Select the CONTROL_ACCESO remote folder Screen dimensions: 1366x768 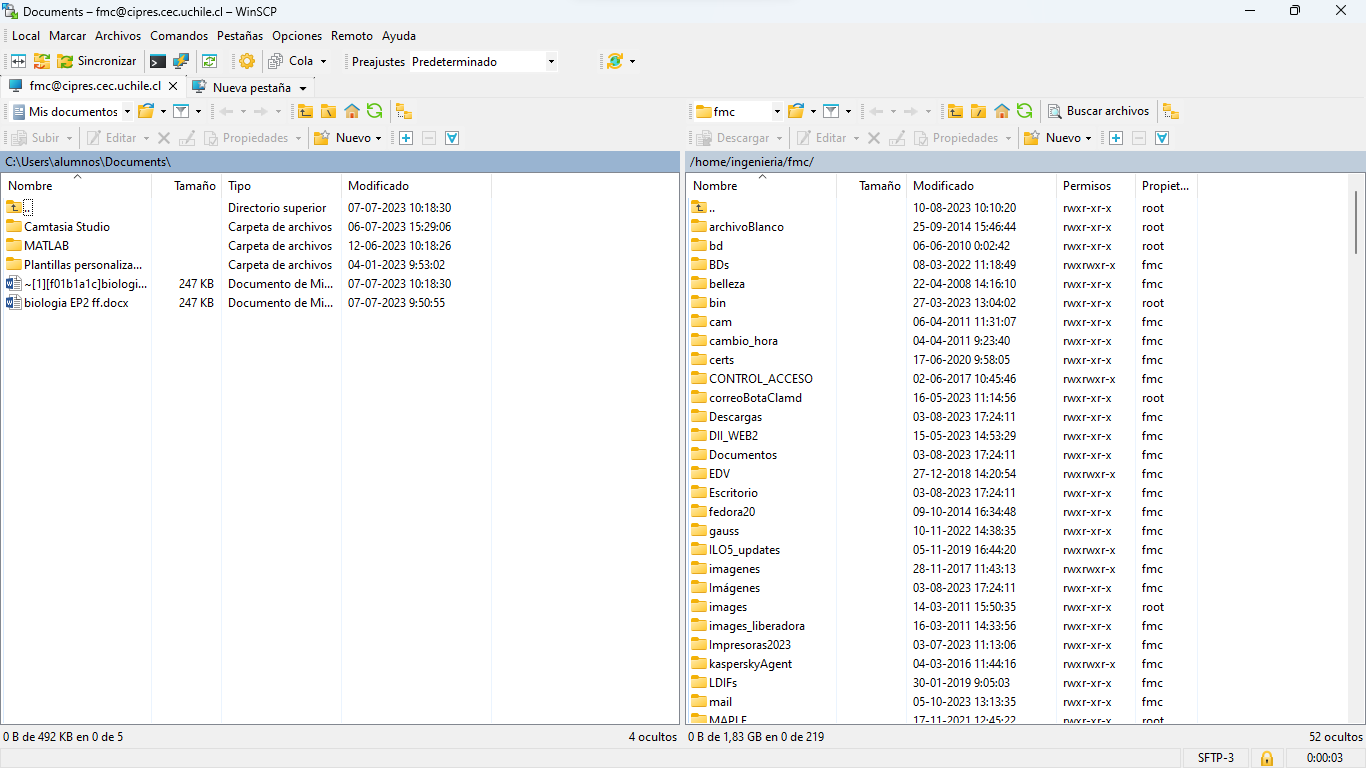(x=760, y=379)
